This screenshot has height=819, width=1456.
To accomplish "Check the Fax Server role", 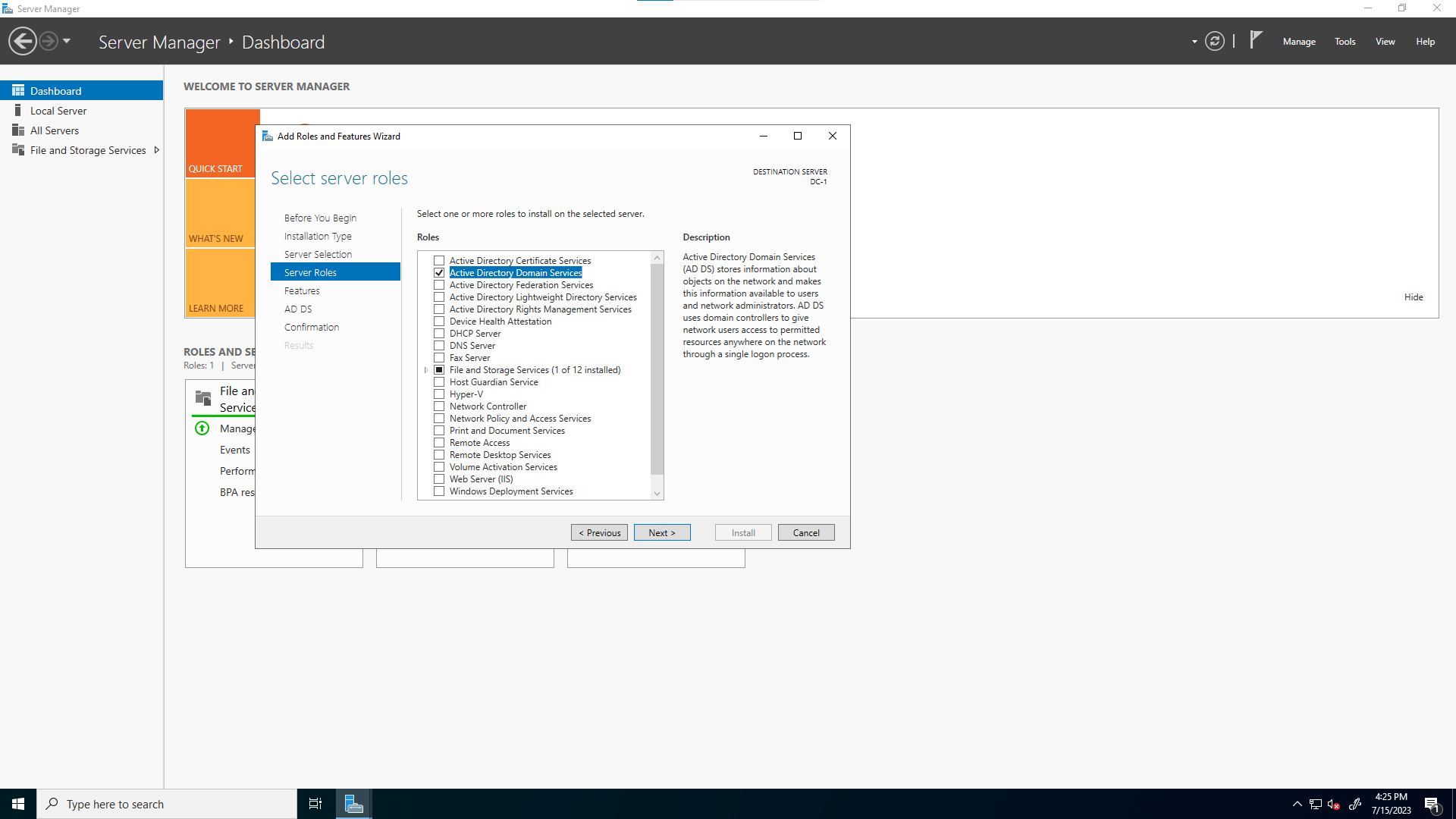I will click(x=439, y=358).
